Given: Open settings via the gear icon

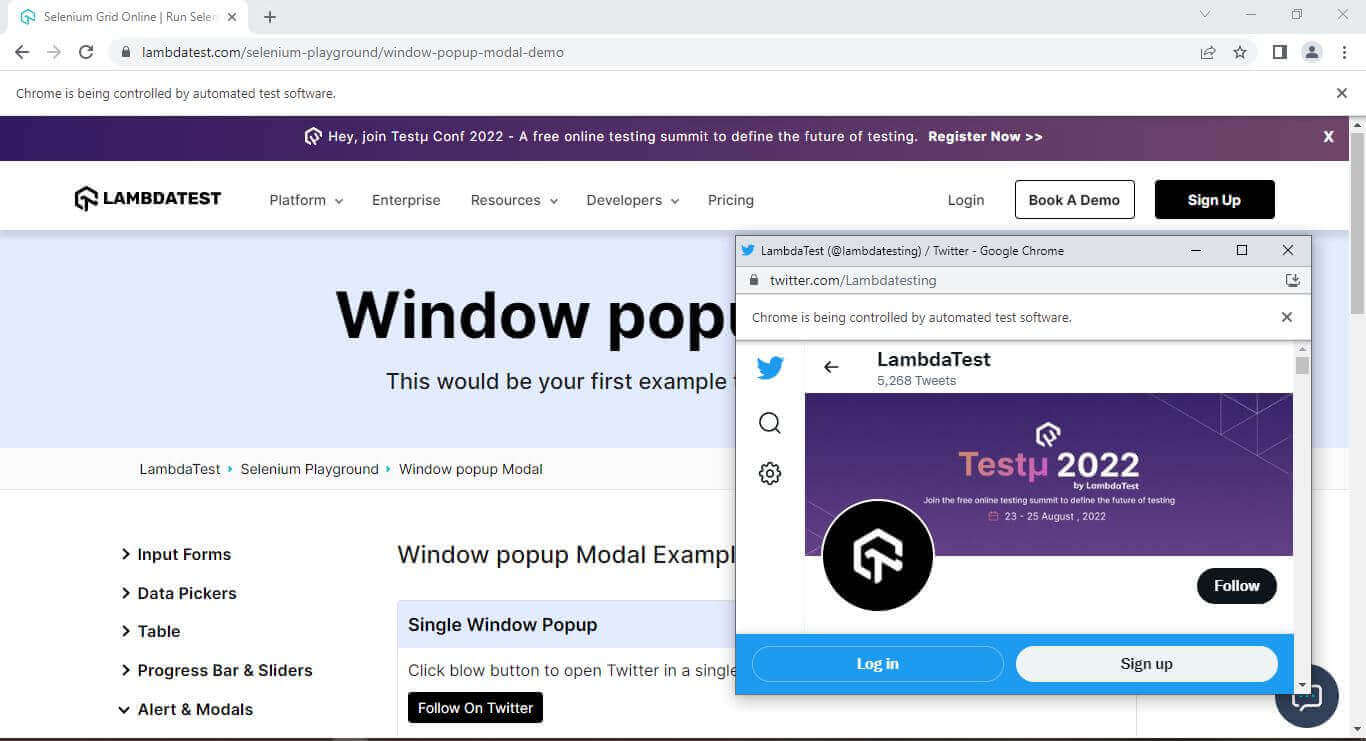Looking at the screenshot, I should click(770, 473).
